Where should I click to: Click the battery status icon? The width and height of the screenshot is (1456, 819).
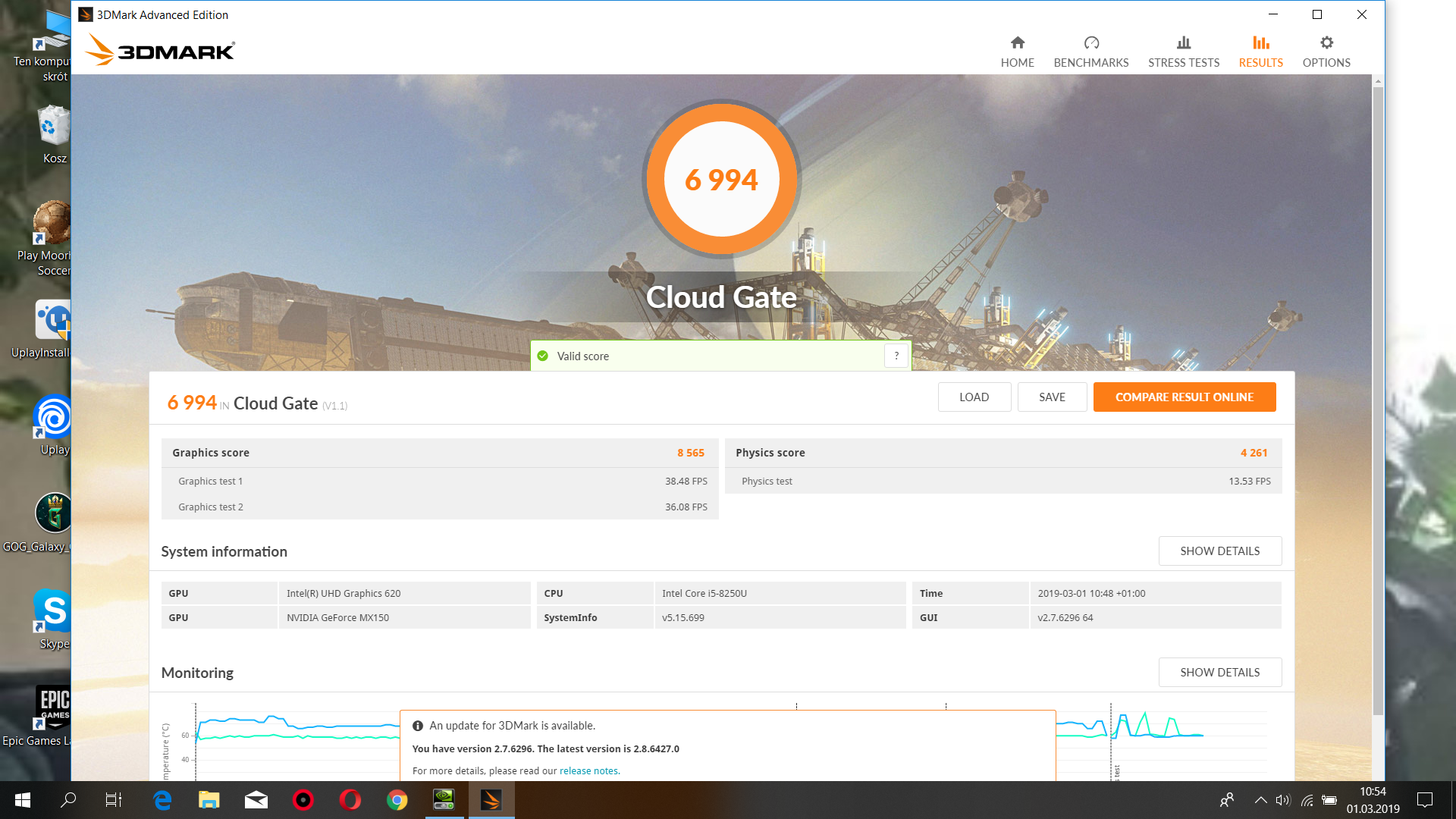(1329, 800)
